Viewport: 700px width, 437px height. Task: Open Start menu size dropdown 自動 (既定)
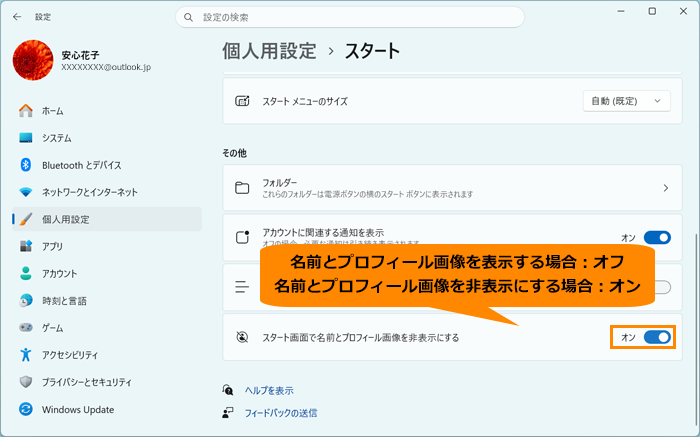pos(626,101)
